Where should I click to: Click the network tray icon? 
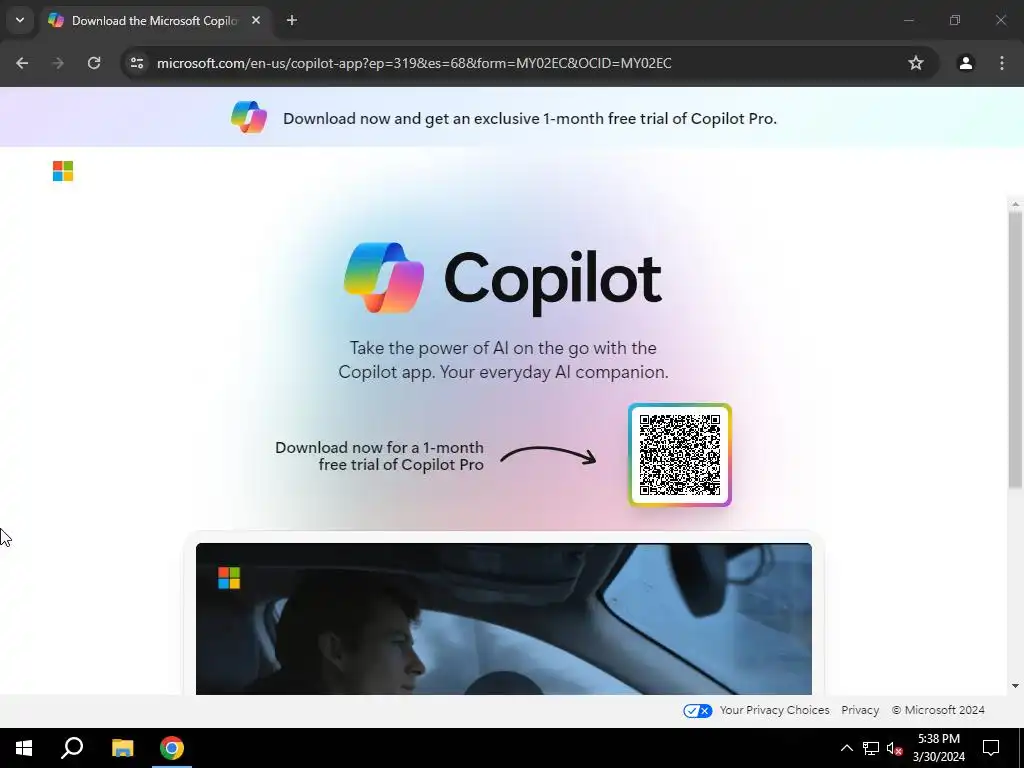(x=871, y=748)
